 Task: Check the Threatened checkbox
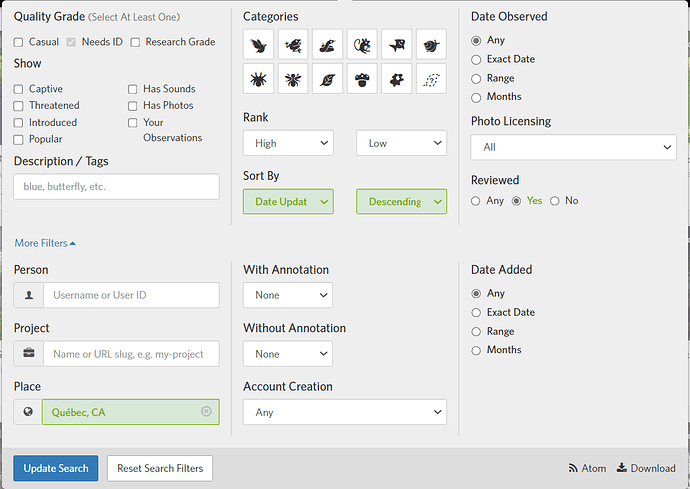tap(19, 106)
